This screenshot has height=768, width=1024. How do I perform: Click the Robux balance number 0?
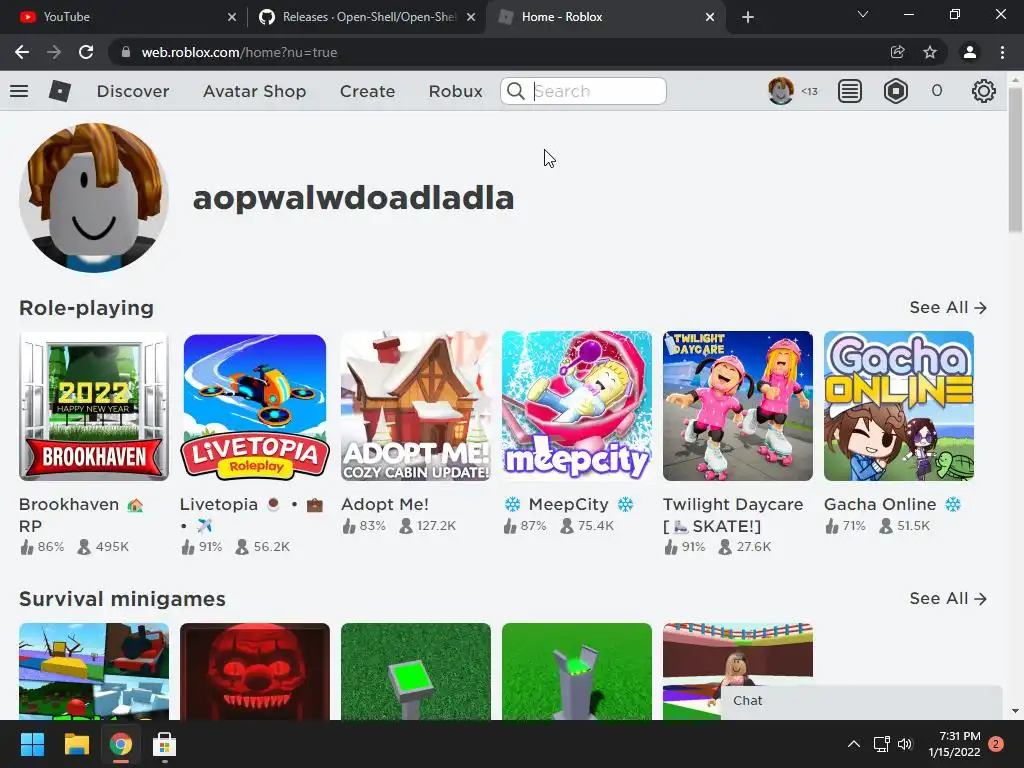coord(936,91)
